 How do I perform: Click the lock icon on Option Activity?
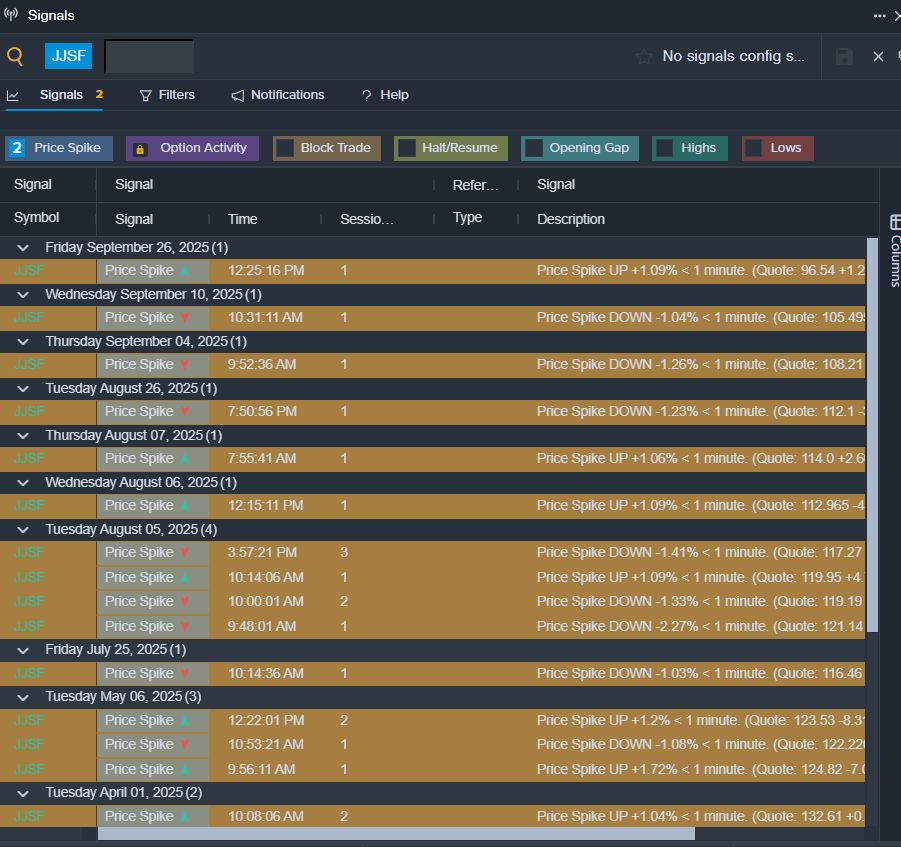(x=140, y=148)
